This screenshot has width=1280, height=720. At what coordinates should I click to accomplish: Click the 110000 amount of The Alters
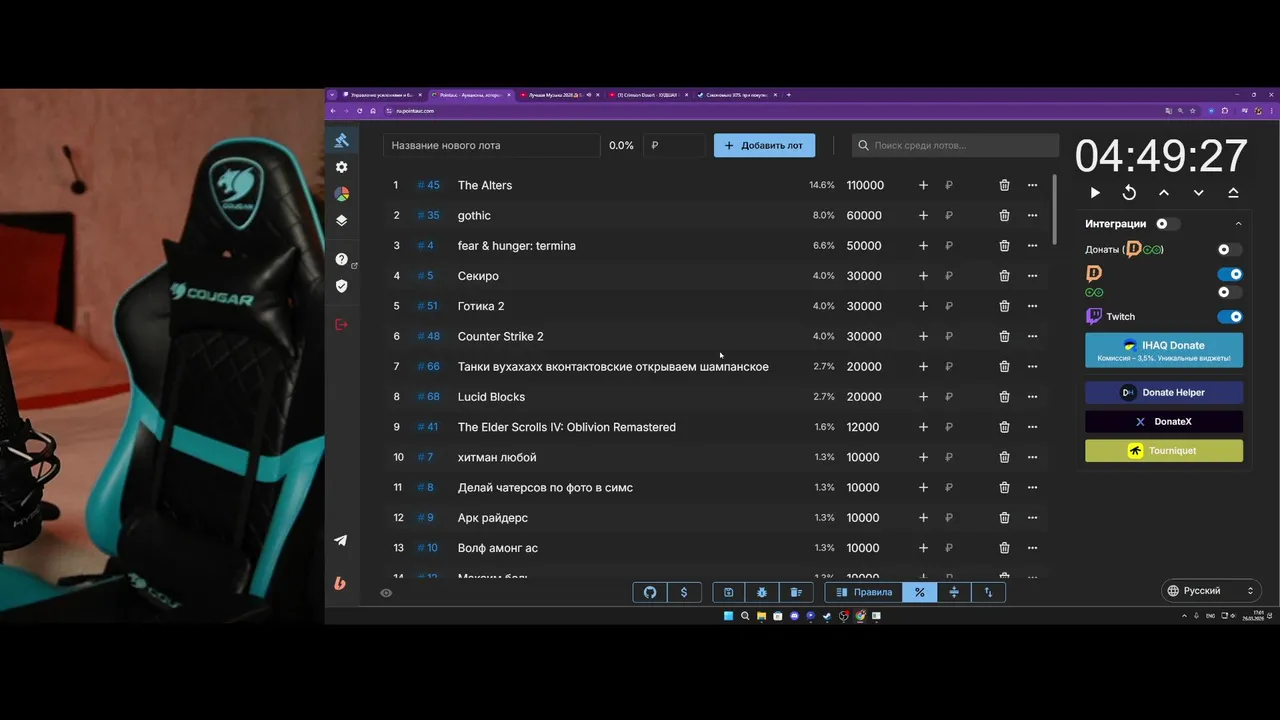(x=865, y=185)
